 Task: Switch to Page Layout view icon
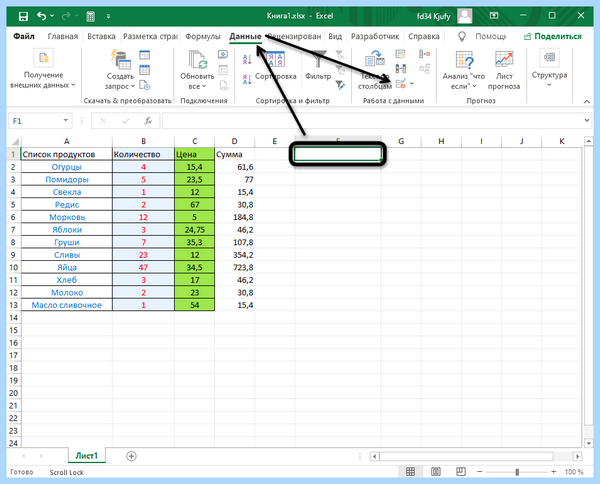(436, 472)
